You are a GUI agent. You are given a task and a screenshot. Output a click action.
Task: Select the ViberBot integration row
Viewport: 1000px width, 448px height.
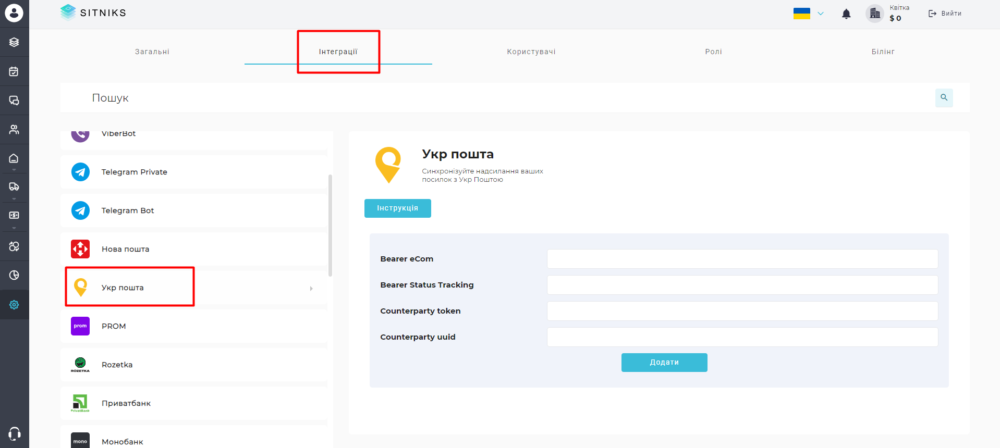pos(196,139)
